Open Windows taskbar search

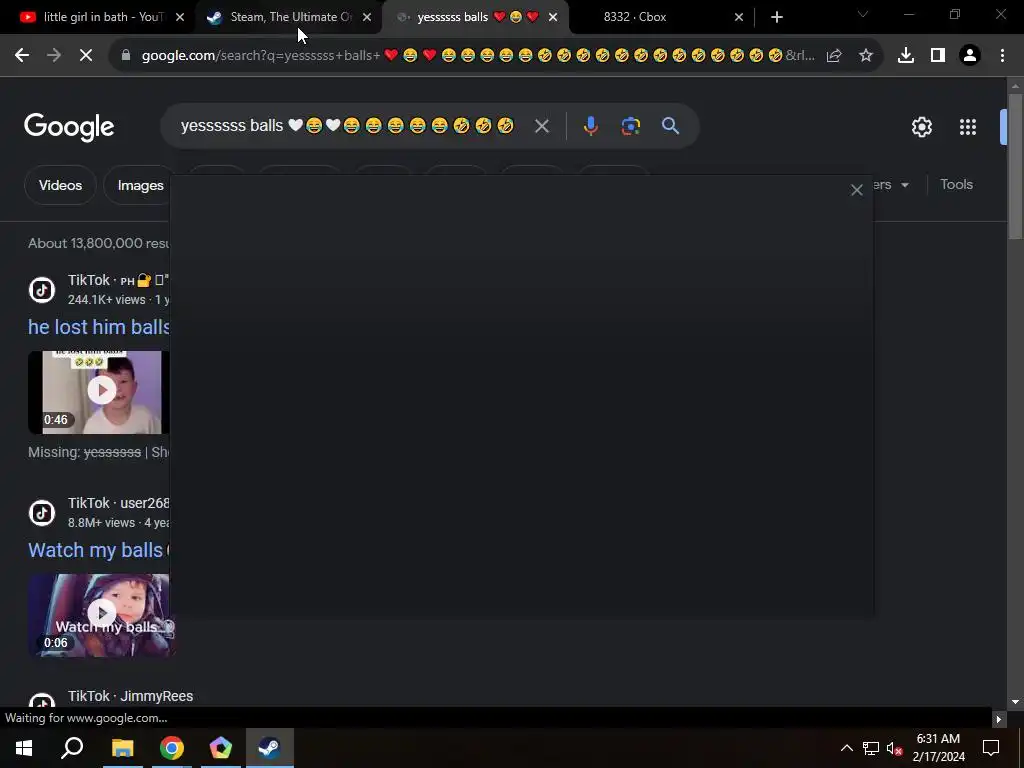72,748
